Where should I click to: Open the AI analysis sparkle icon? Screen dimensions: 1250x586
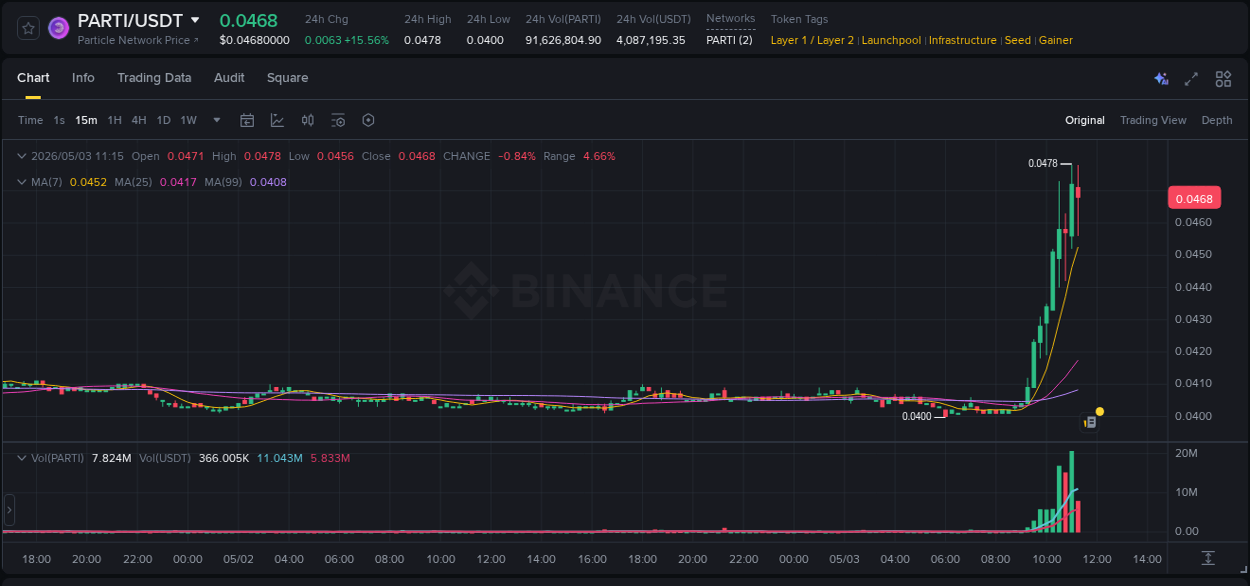[1161, 79]
